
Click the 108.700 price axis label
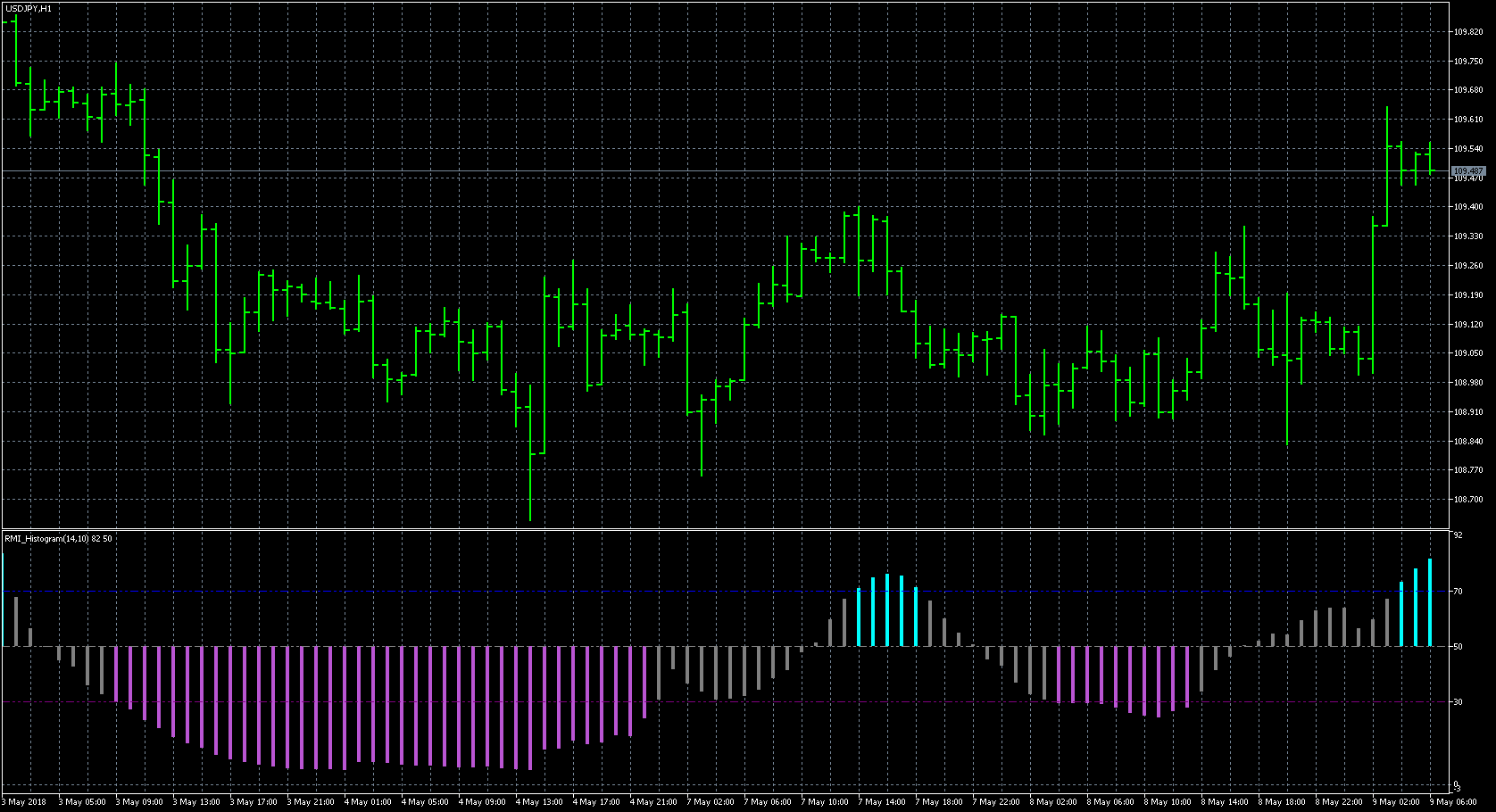pos(1467,500)
